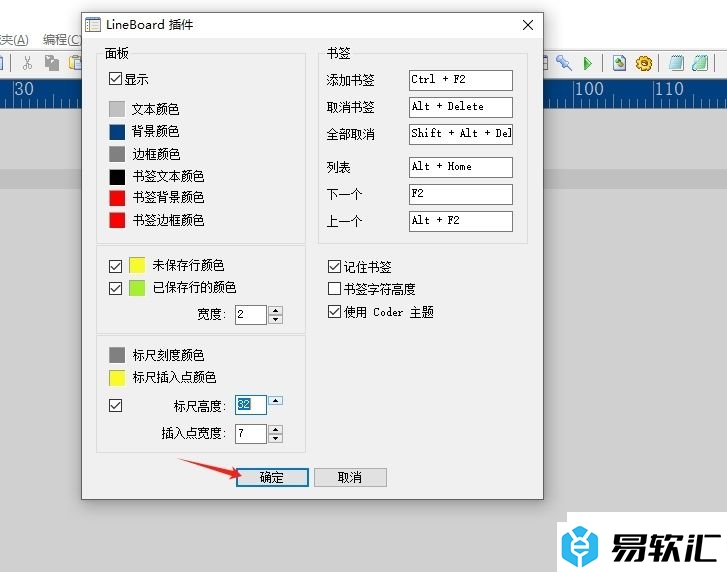
Task: Pick the 书签背景颜色 red swatch
Action: (117, 198)
